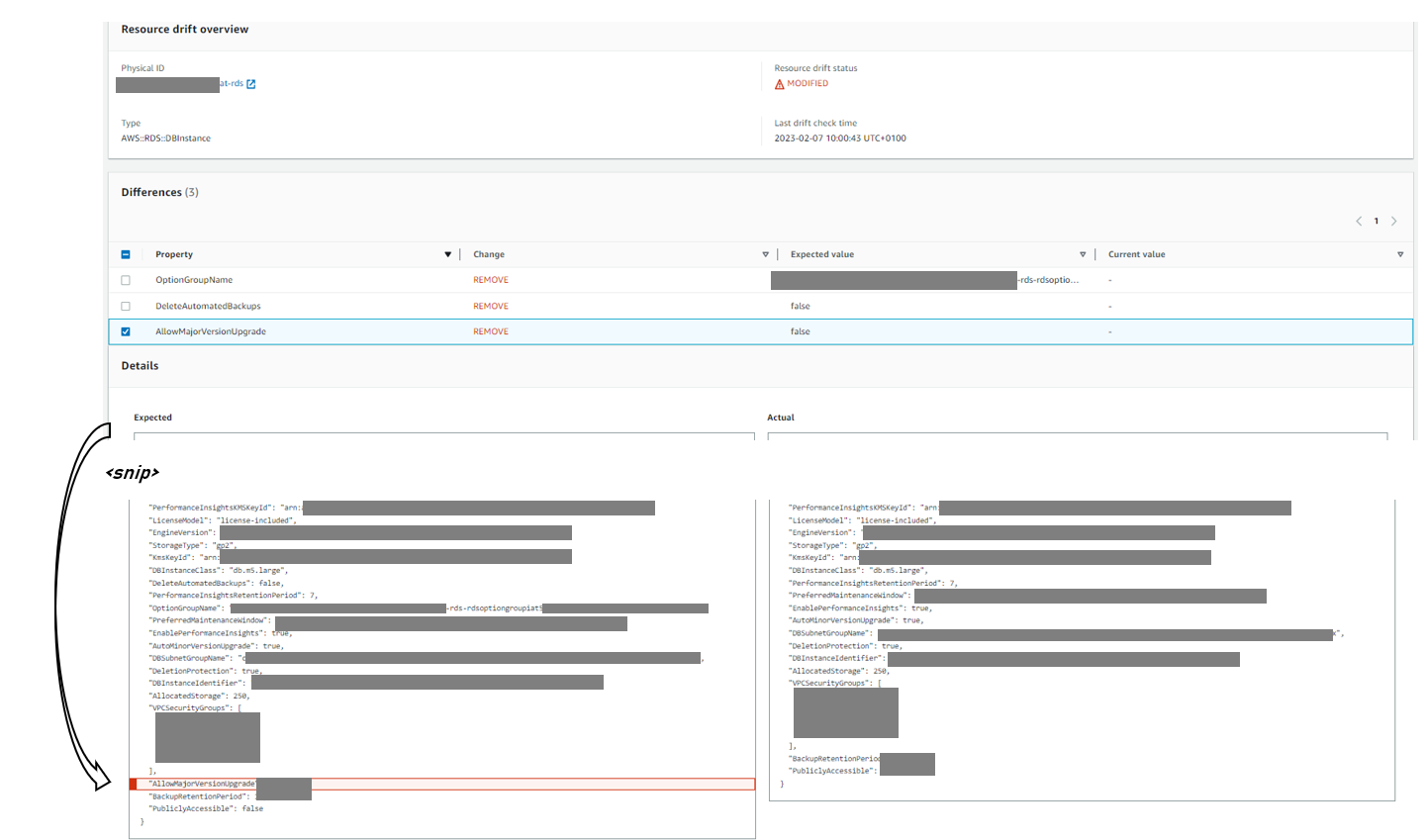Click the sort arrow on Property column
The height and width of the screenshot is (840, 1426).
(447, 254)
